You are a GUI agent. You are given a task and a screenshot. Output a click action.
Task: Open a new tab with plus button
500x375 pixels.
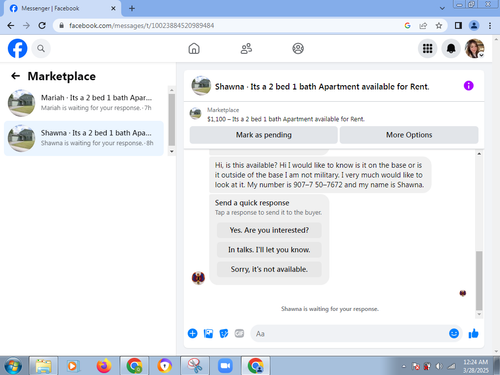pyautogui.click(x=132, y=8)
